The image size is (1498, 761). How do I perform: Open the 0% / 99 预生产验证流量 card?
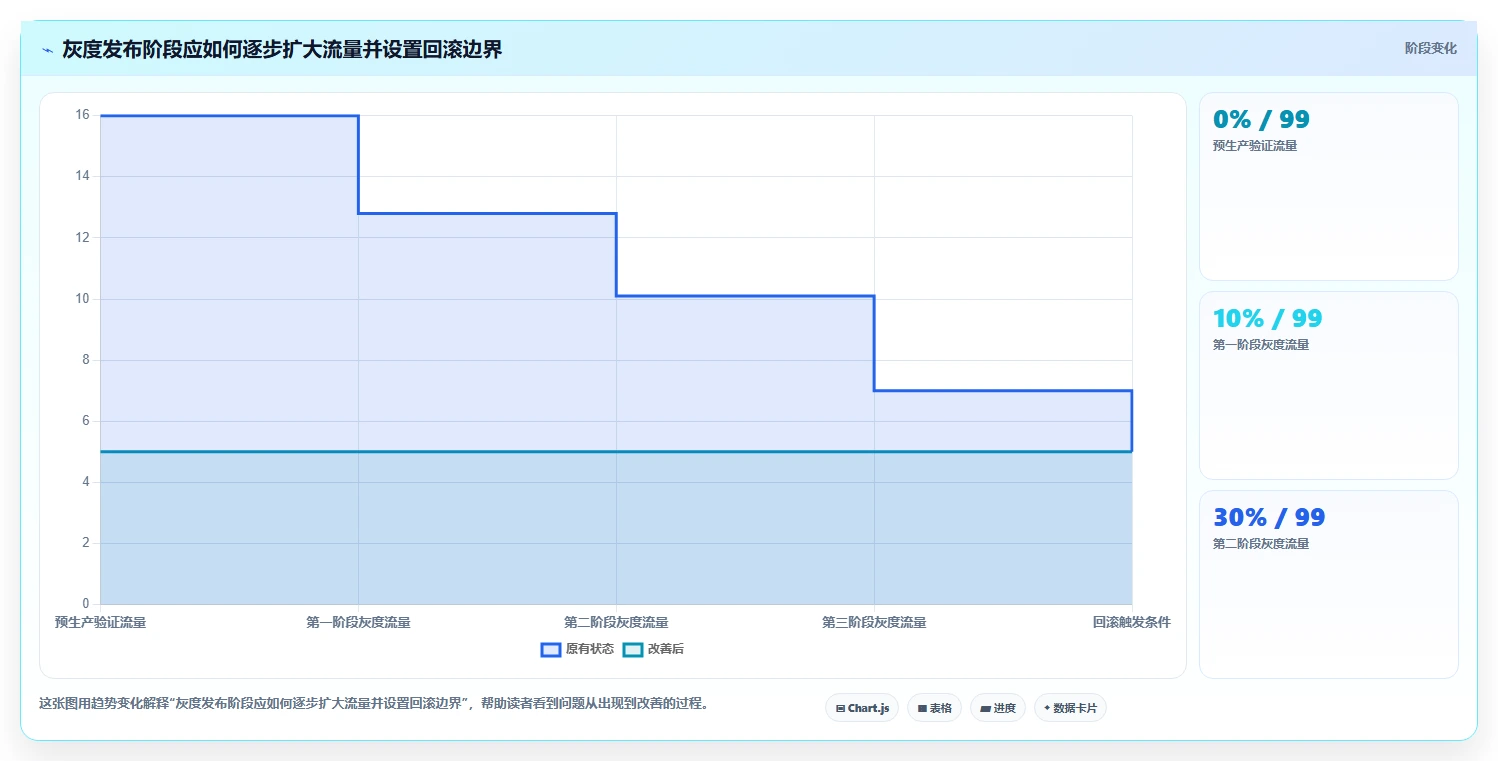(x=1329, y=186)
